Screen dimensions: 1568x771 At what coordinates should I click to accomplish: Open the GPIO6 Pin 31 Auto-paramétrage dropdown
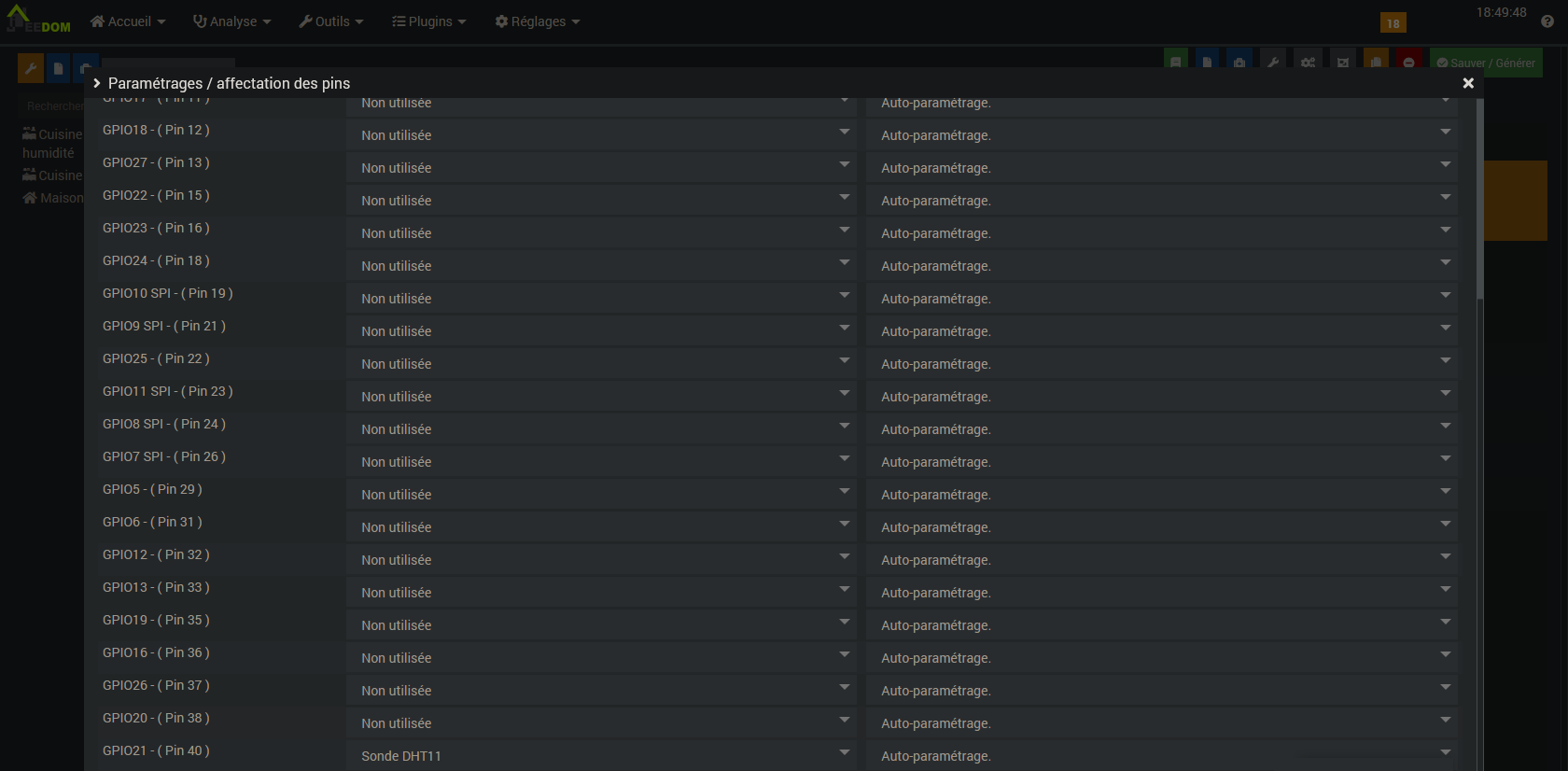click(x=1162, y=527)
